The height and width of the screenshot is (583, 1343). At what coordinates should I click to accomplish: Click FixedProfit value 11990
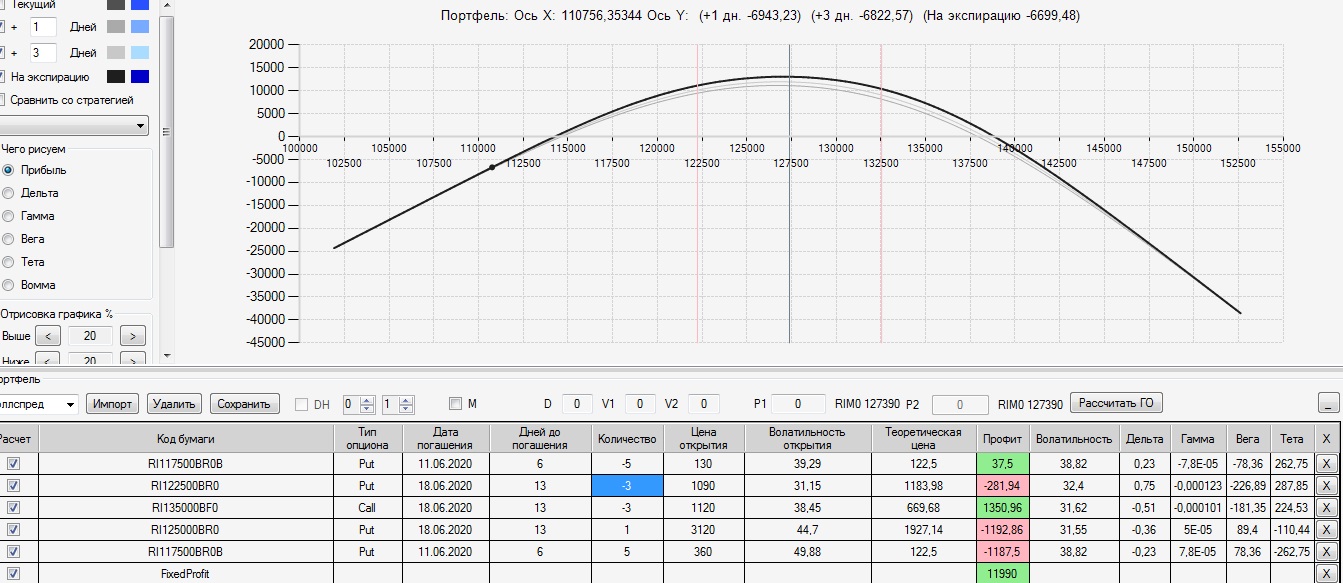coord(1002,574)
